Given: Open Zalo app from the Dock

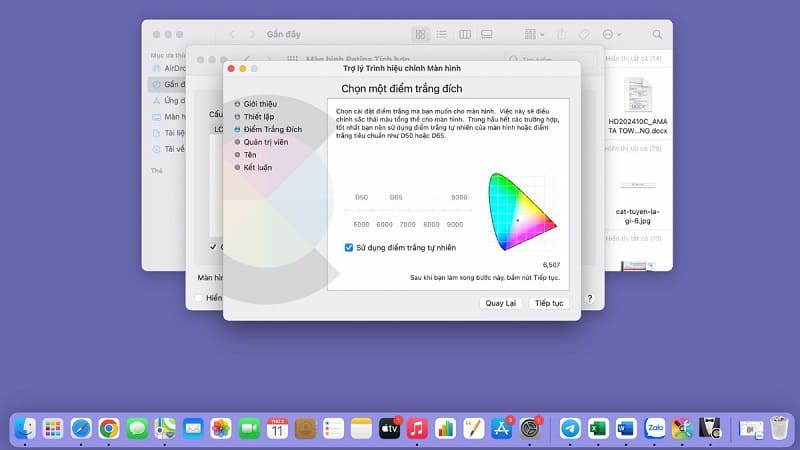Looking at the screenshot, I should tap(655, 428).
